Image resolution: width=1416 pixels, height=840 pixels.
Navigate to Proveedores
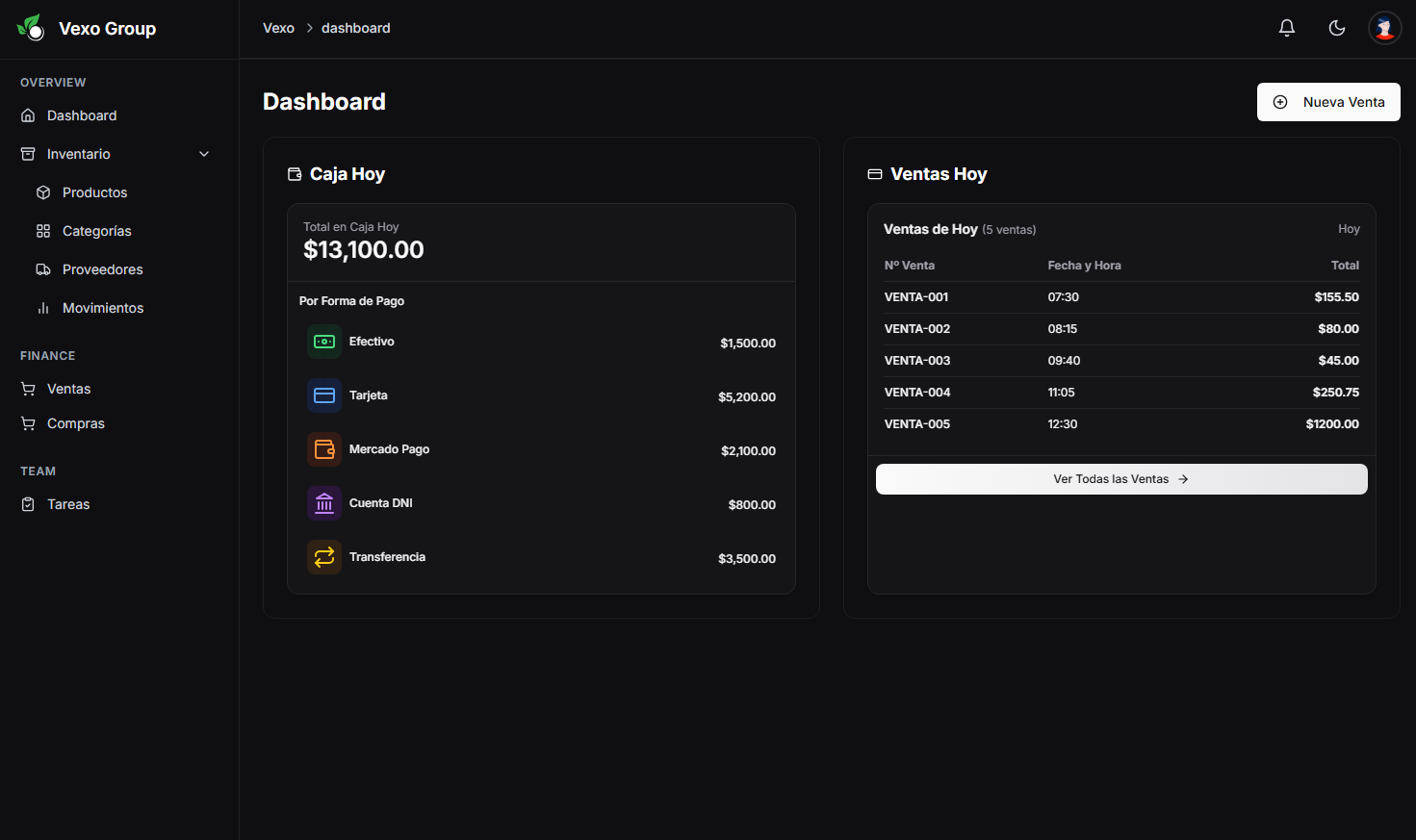click(102, 269)
